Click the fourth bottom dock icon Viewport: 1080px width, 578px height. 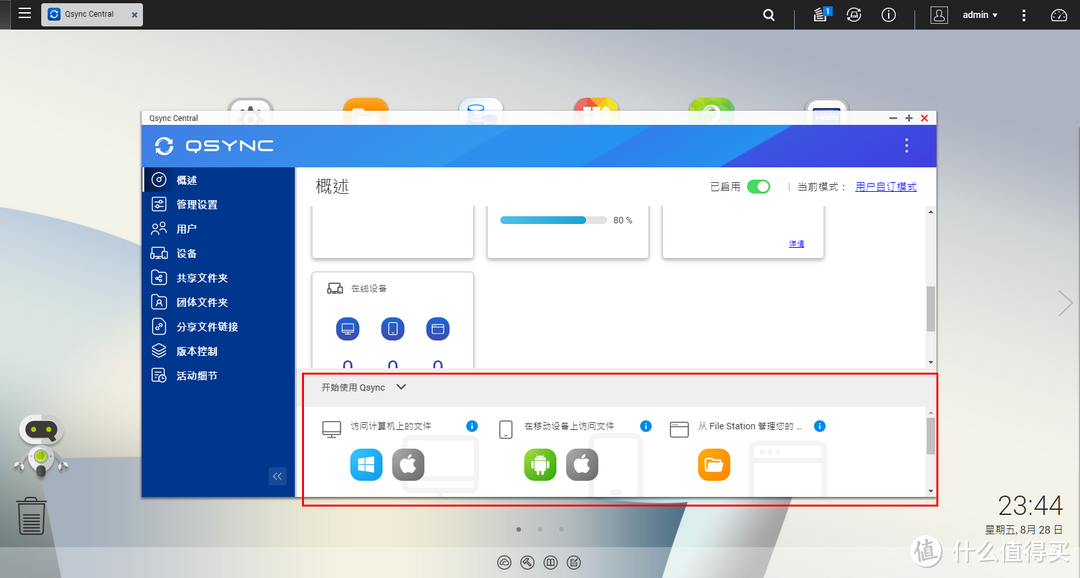(574, 563)
